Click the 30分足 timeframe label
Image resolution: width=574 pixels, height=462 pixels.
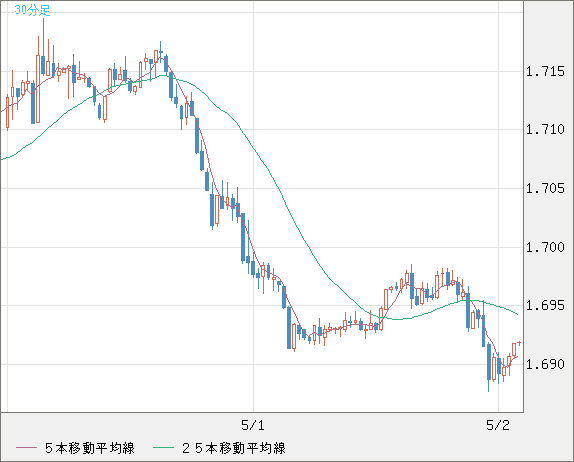coord(32,10)
